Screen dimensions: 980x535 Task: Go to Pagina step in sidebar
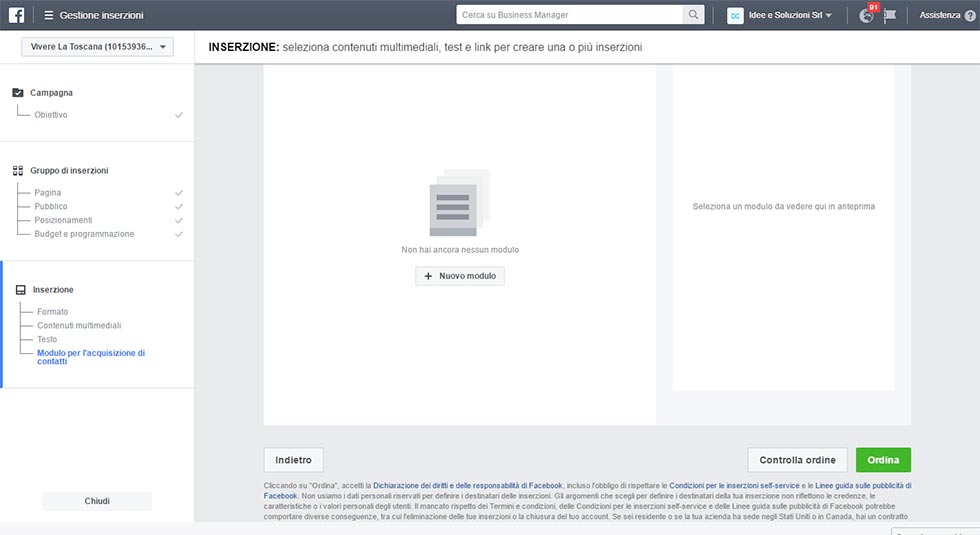tap(48, 193)
